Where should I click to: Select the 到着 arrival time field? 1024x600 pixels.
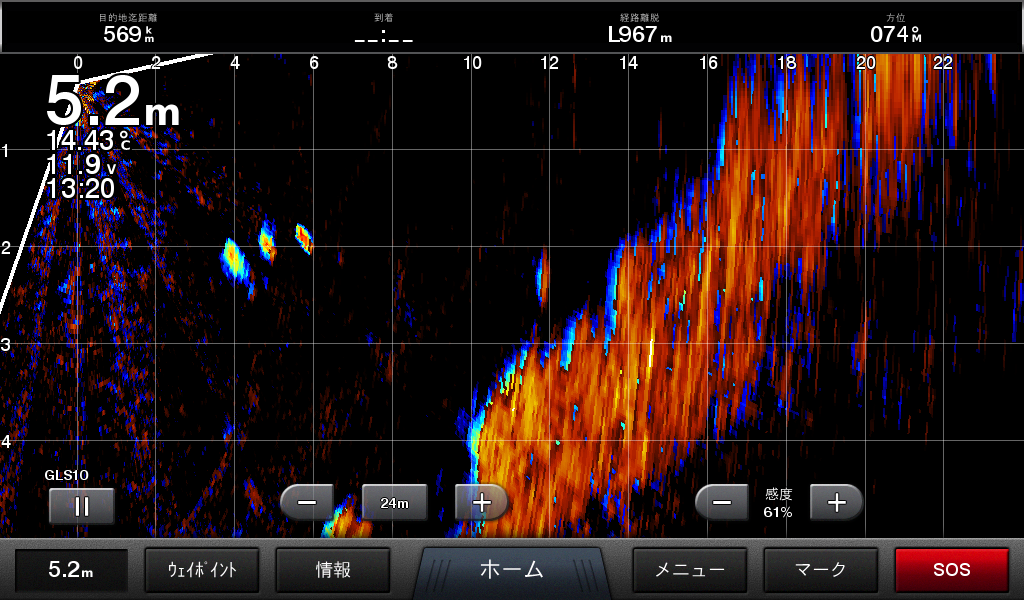pyautogui.click(x=384, y=28)
